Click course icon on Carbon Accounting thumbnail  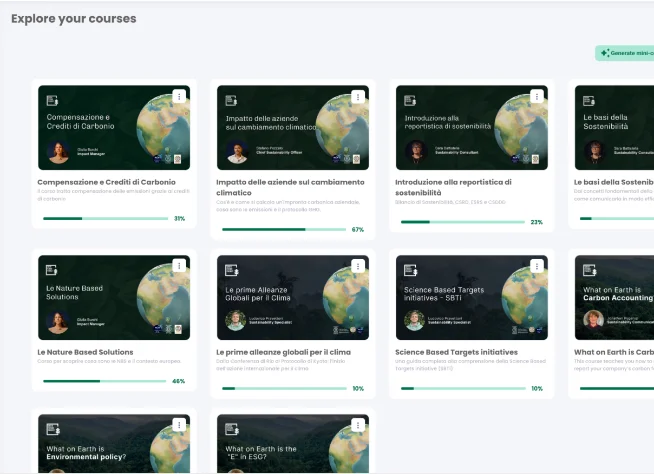[x=589, y=270]
